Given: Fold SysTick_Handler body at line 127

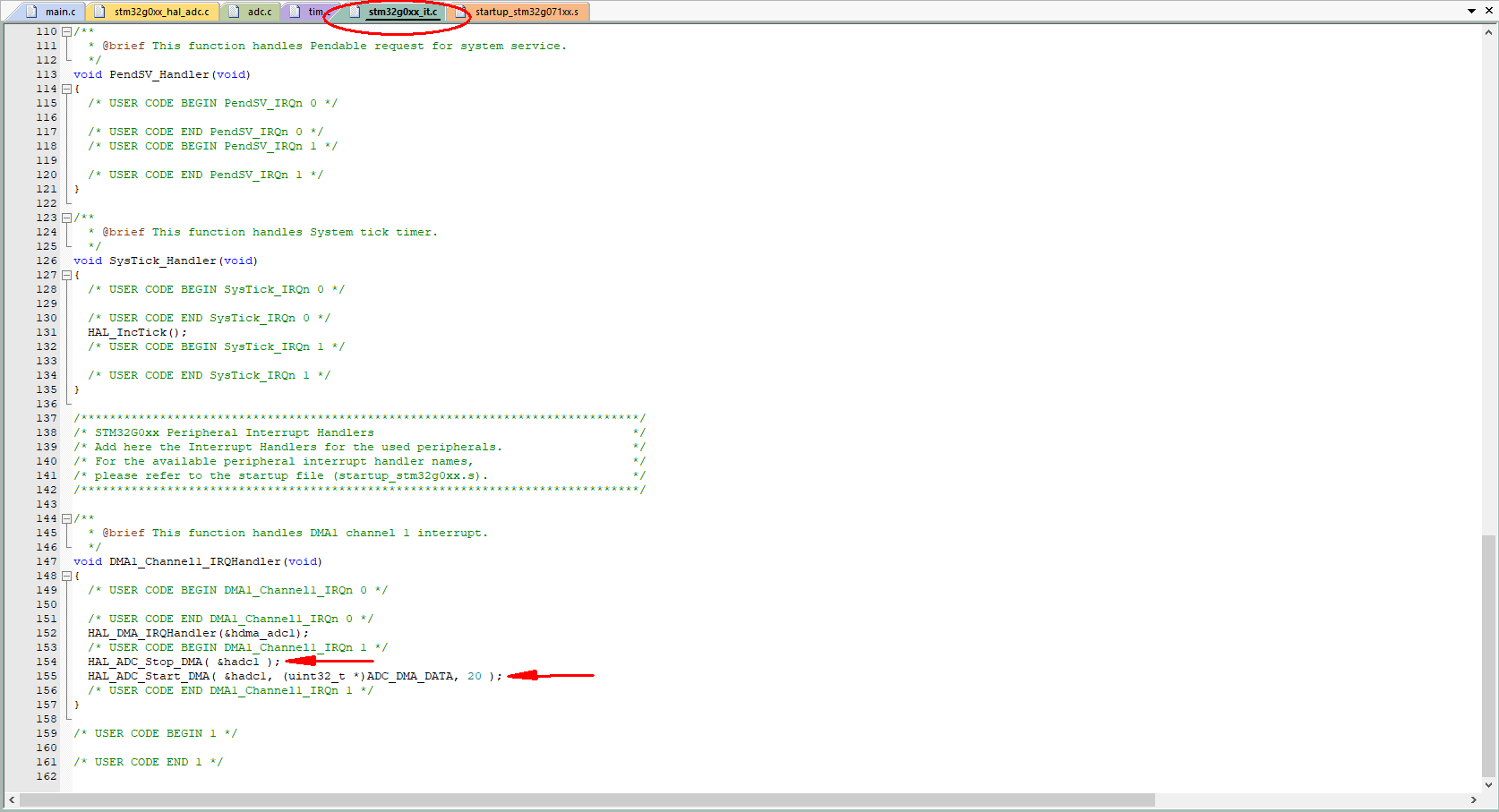Looking at the screenshot, I should (66, 275).
